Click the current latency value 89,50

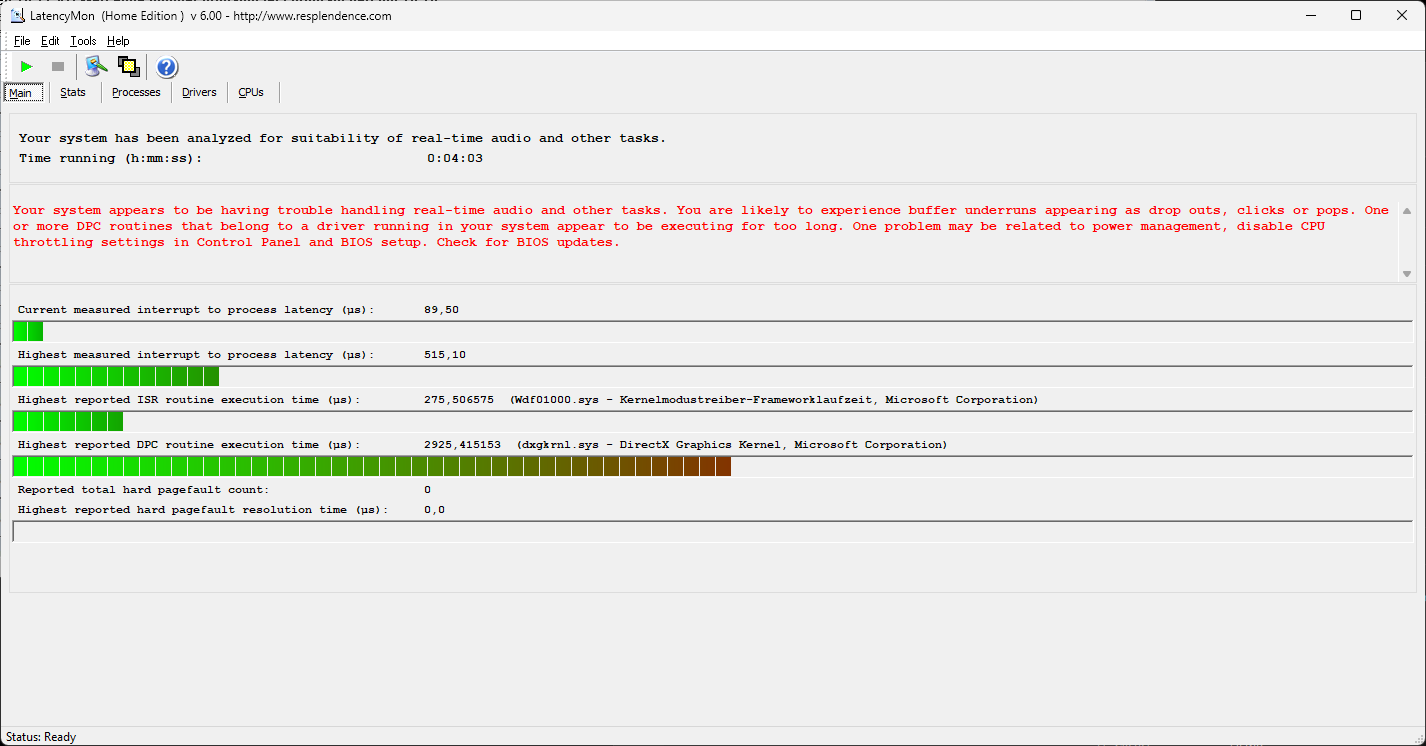coord(441,310)
